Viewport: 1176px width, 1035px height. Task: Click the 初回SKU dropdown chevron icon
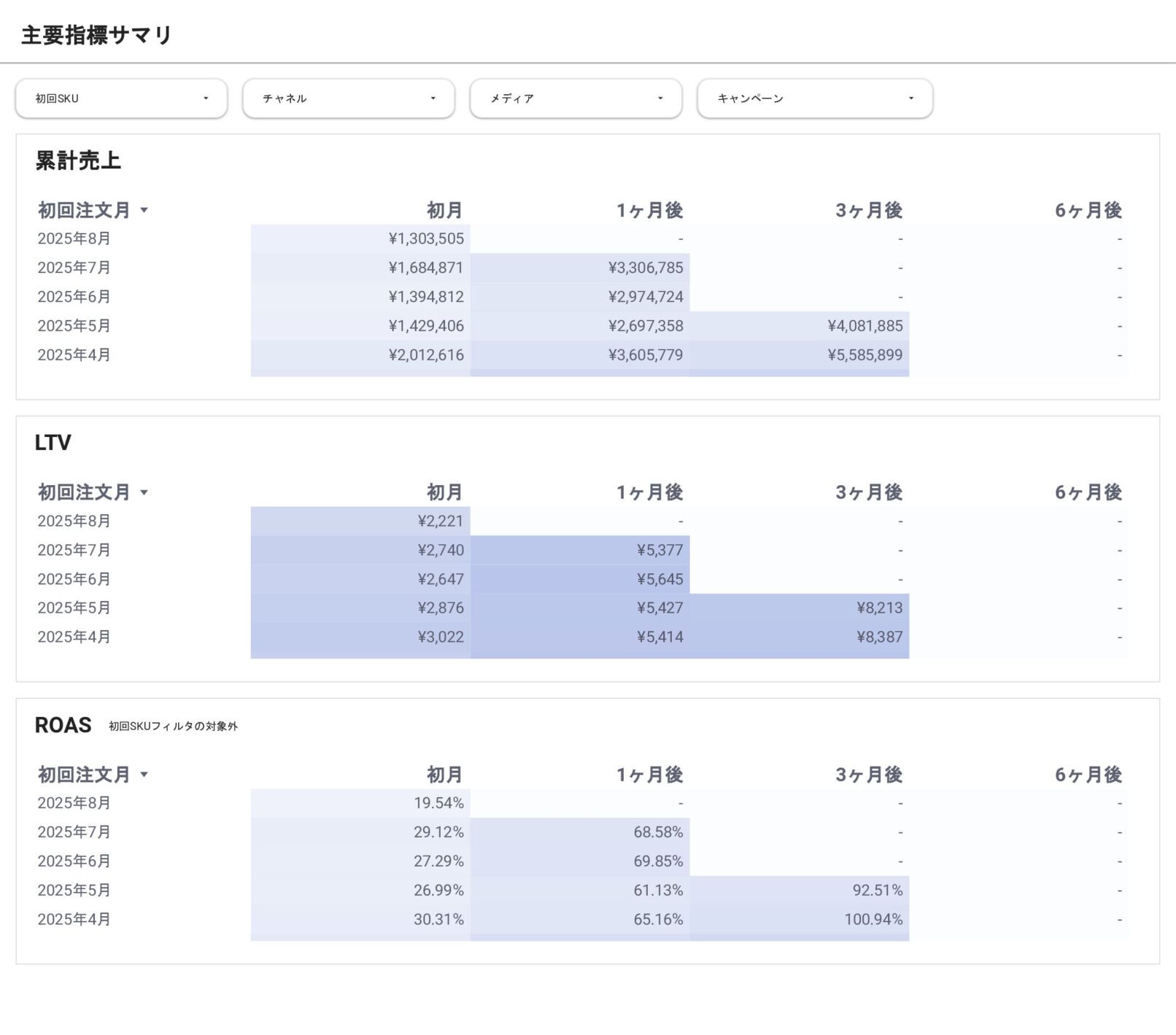coord(206,98)
